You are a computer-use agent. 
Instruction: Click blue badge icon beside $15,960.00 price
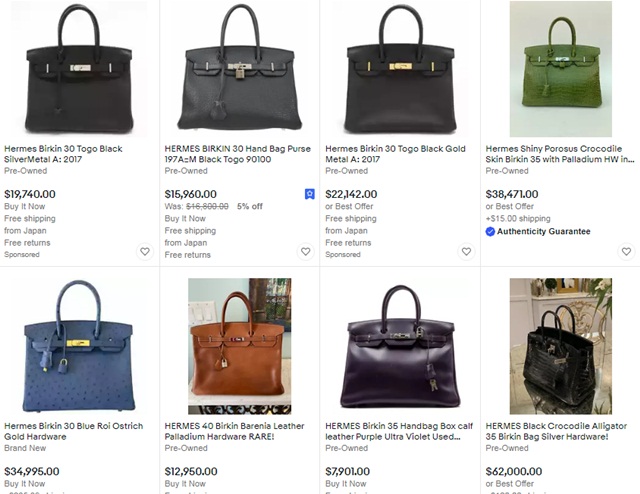click(310, 194)
